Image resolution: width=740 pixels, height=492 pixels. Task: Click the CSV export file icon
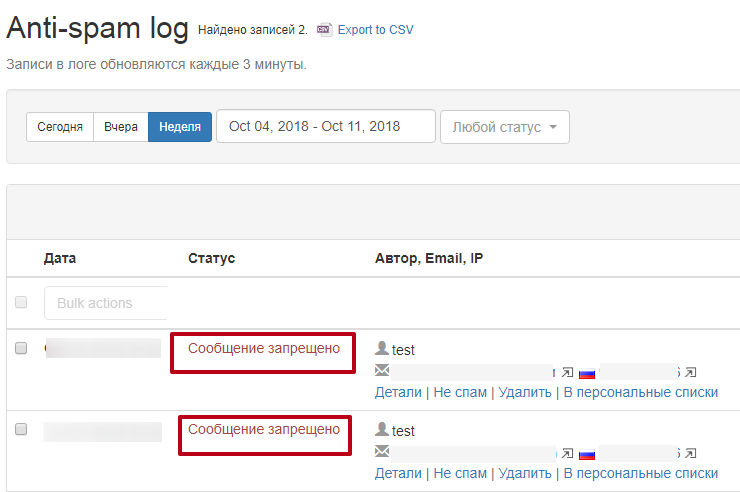[x=324, y=30]
